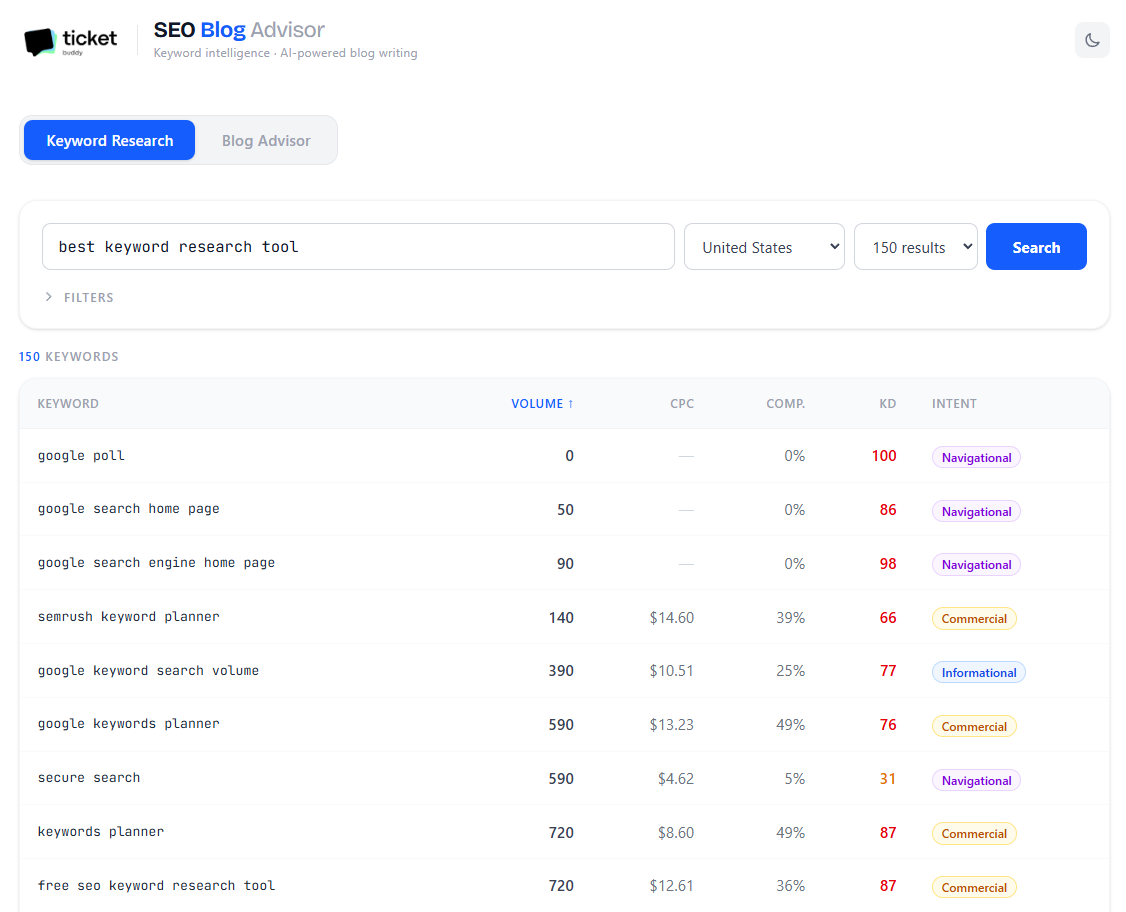
Task: Open the United States country dropdown
Action: [x=764, y=246]
